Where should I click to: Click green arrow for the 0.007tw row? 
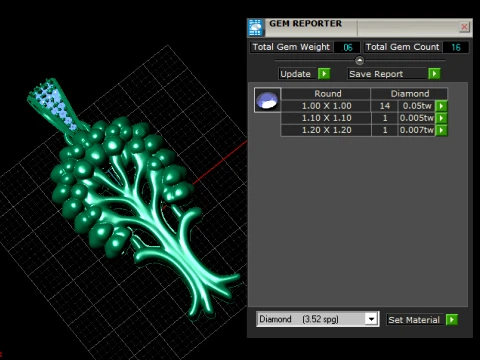(441, 130)
